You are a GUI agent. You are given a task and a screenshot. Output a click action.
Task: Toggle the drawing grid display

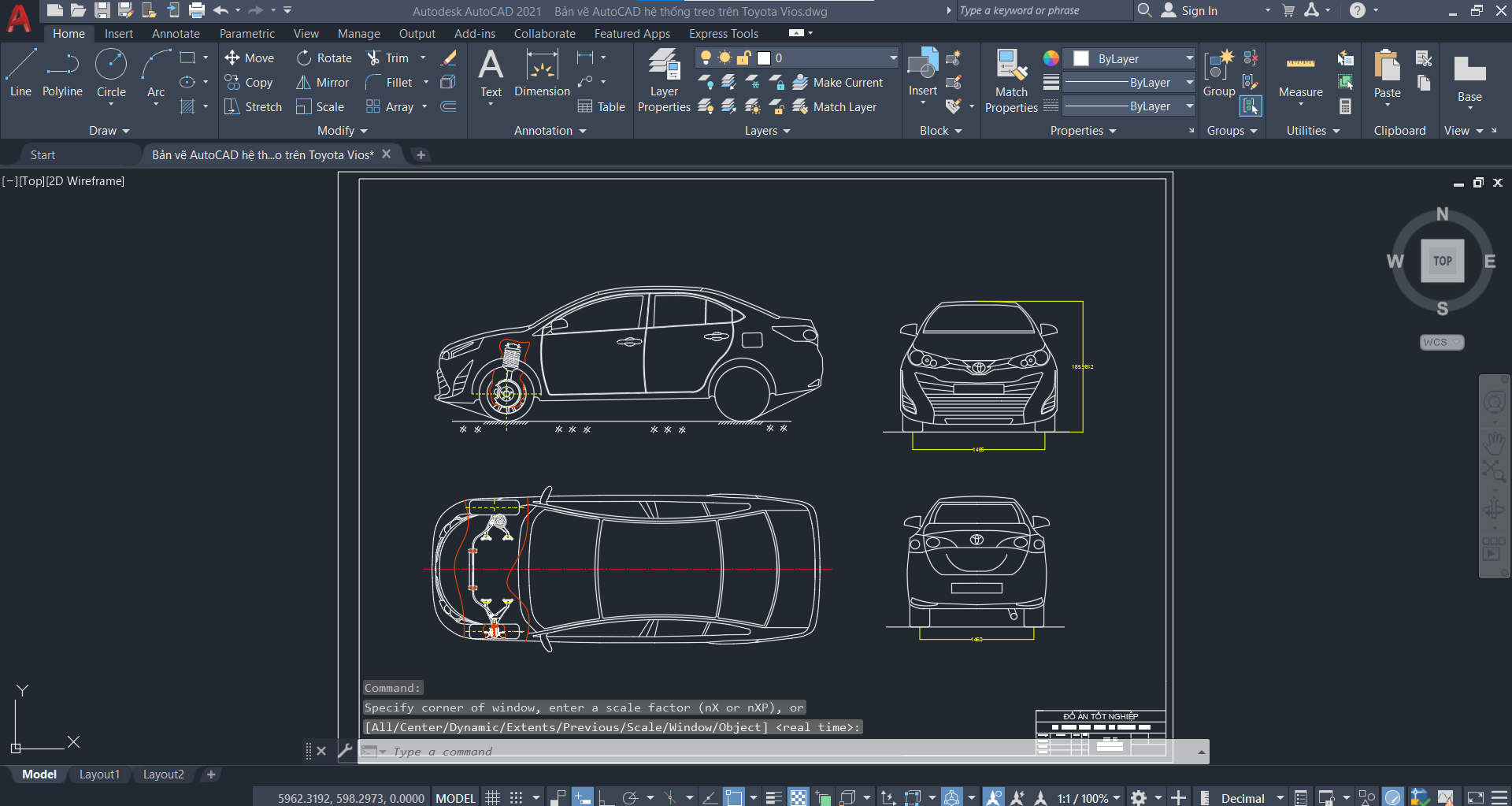click(x=492, y=797)
